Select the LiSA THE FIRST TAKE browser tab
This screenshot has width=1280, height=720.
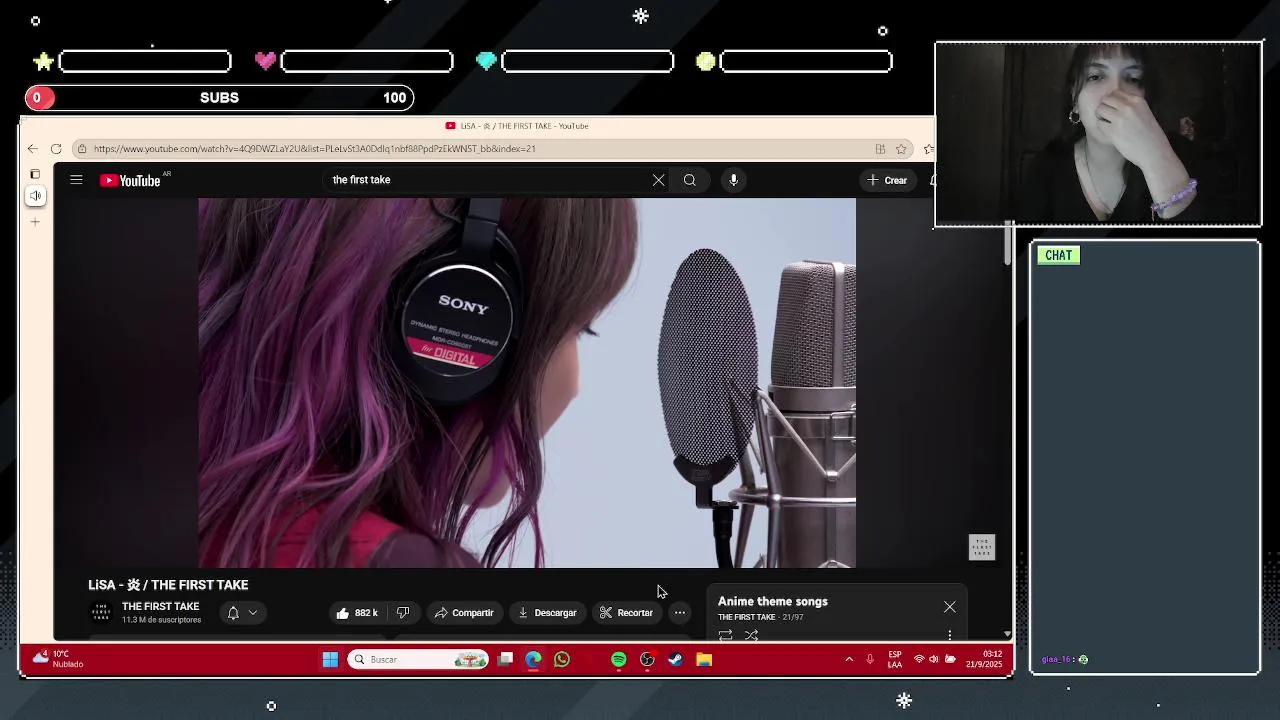point(517,126)
